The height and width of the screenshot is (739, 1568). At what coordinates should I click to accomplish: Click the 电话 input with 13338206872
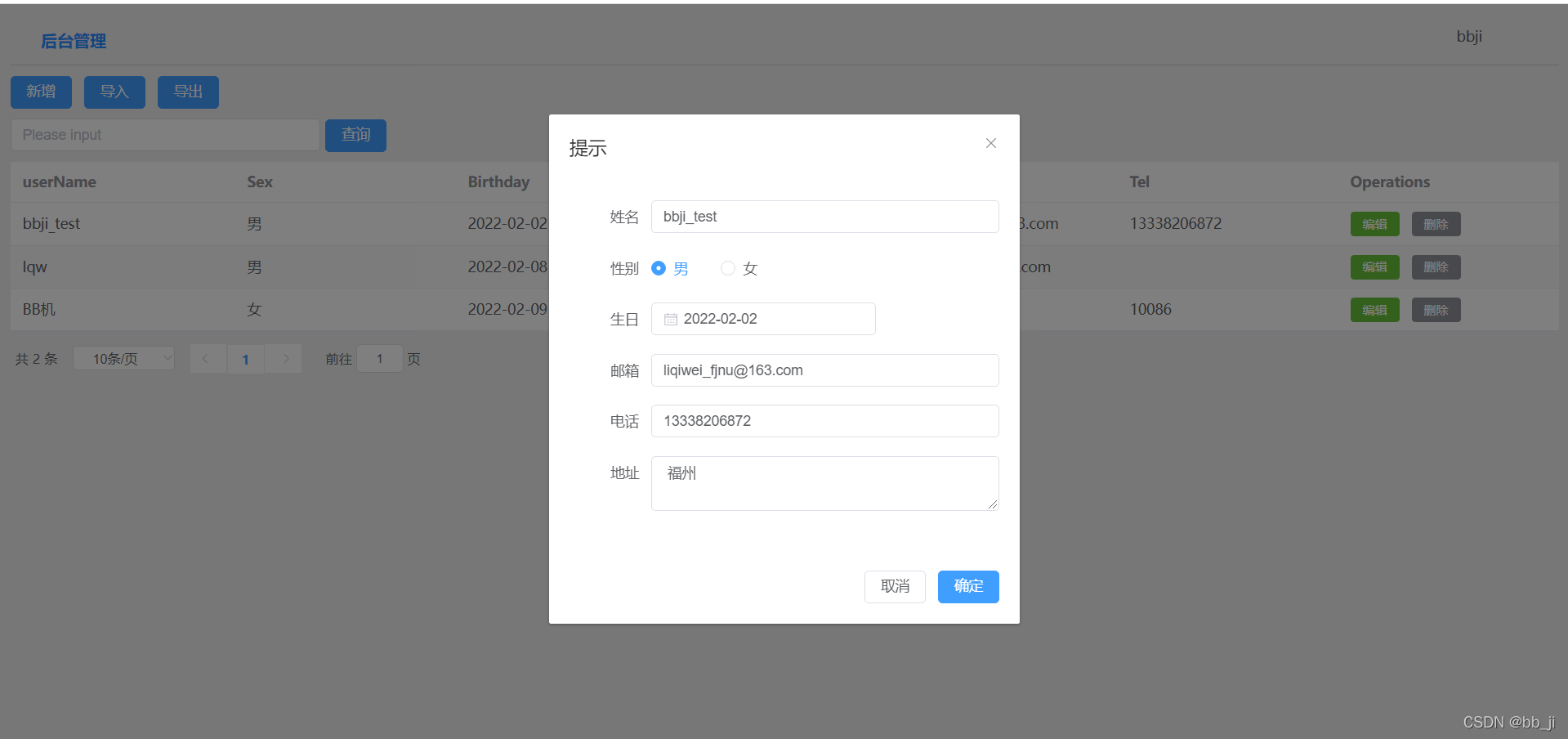[x=824, y=421]
